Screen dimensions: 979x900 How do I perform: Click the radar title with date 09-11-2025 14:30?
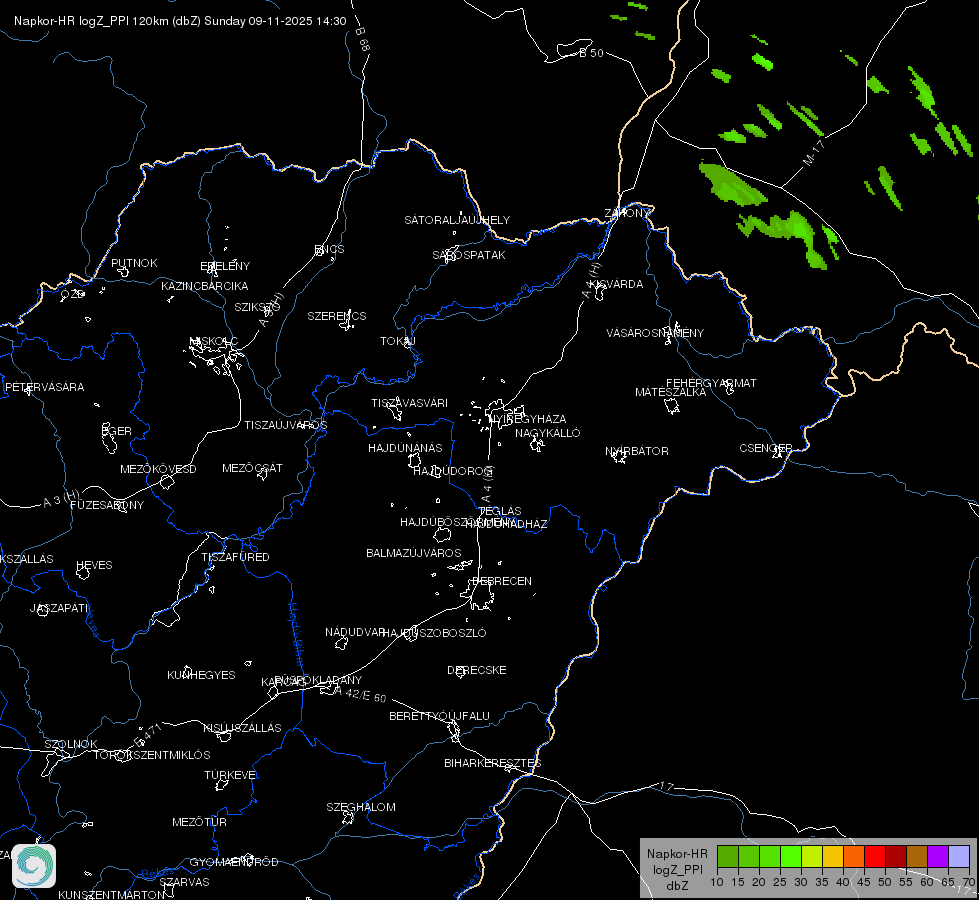[x=180, y=21]
